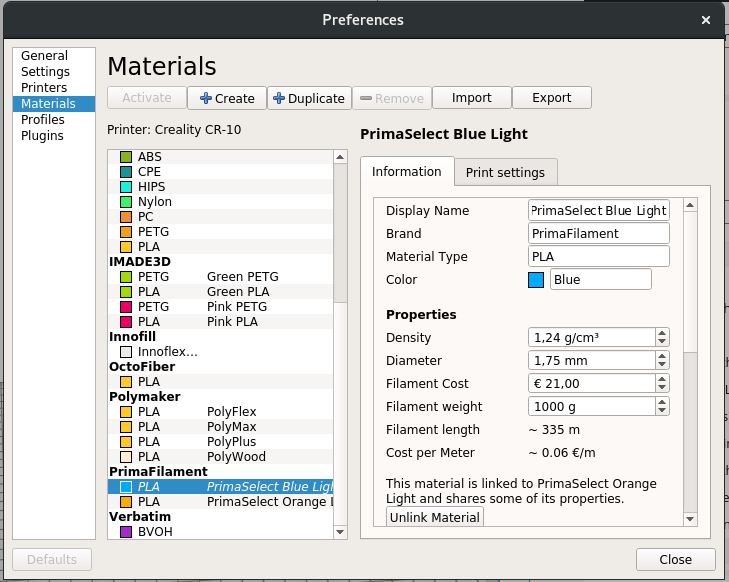Open the Profiles preferences page
This screenshot has height=582, width=729.
[x=43, y=120]
